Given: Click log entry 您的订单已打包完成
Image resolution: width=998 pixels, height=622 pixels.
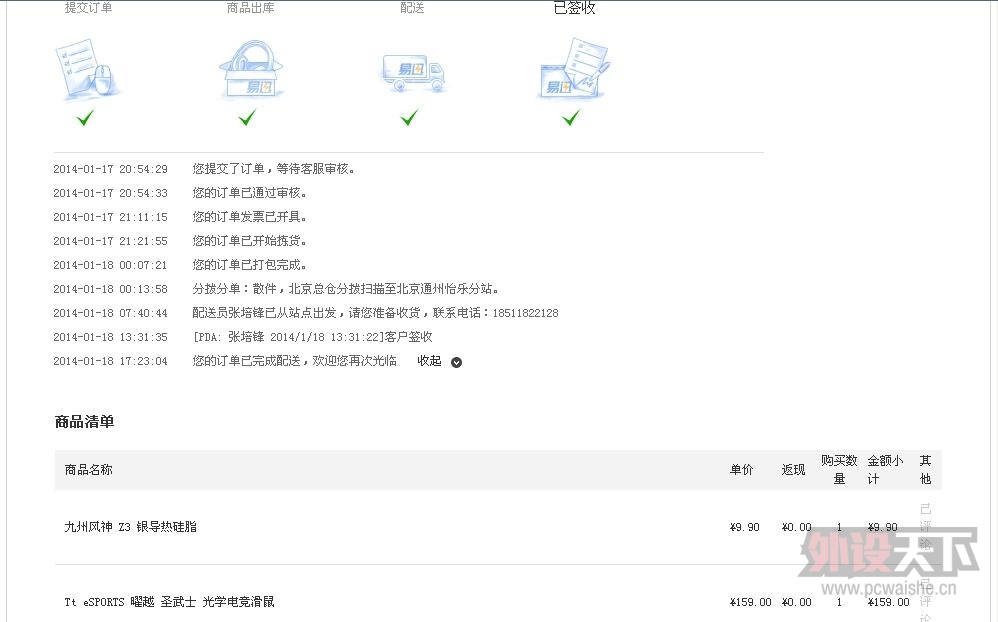Looking at the screenshot, I should point(250,265).
